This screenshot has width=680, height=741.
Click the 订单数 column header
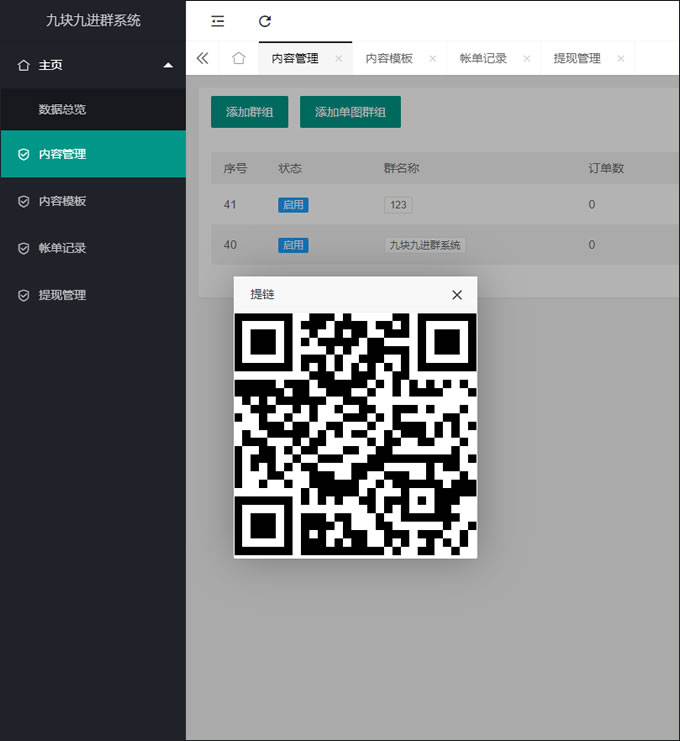click(606, 168)
